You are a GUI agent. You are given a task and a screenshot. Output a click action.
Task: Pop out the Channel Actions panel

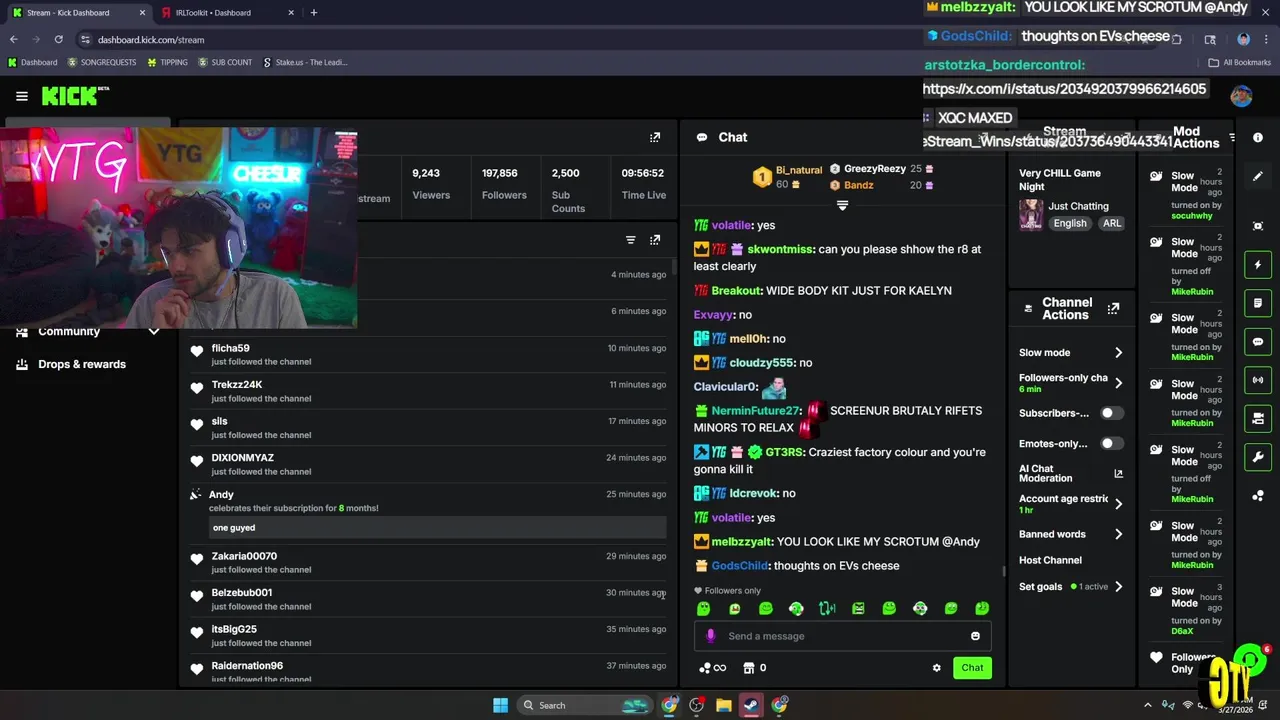pyautogui.click(x=1113, y=309)
